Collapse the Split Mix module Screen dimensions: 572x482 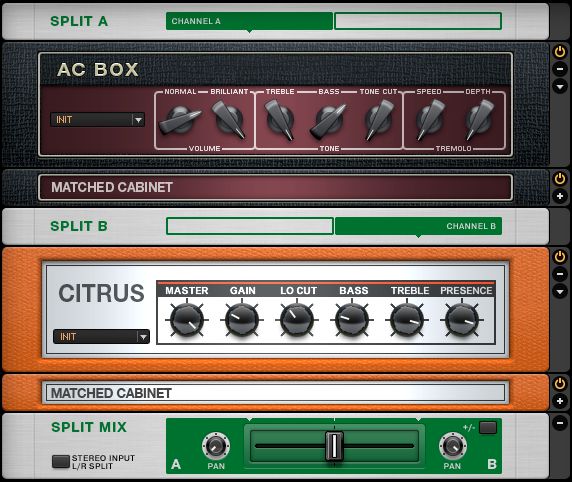[x=560, y=423]
